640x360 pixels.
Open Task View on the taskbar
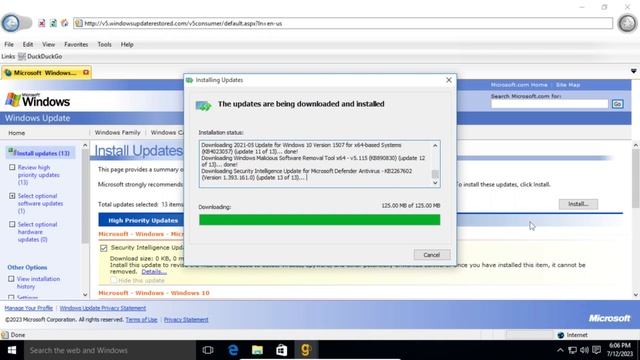pyautogui.click(x=208, y=350)
